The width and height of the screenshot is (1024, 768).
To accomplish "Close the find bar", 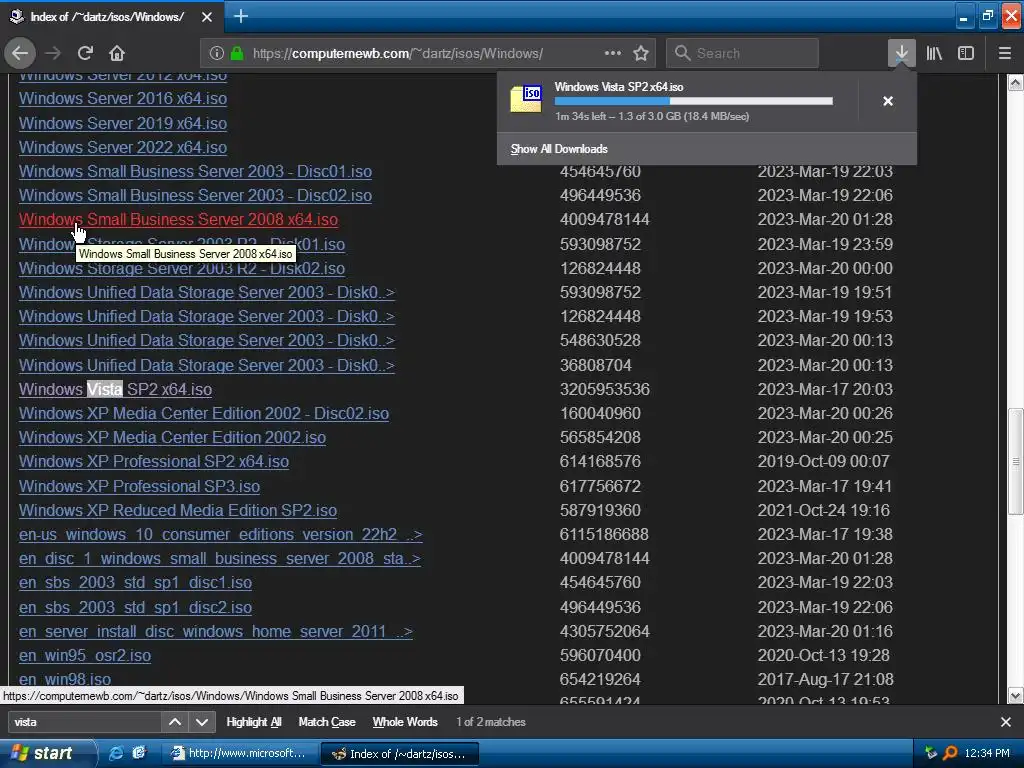I will point(1006,722).
